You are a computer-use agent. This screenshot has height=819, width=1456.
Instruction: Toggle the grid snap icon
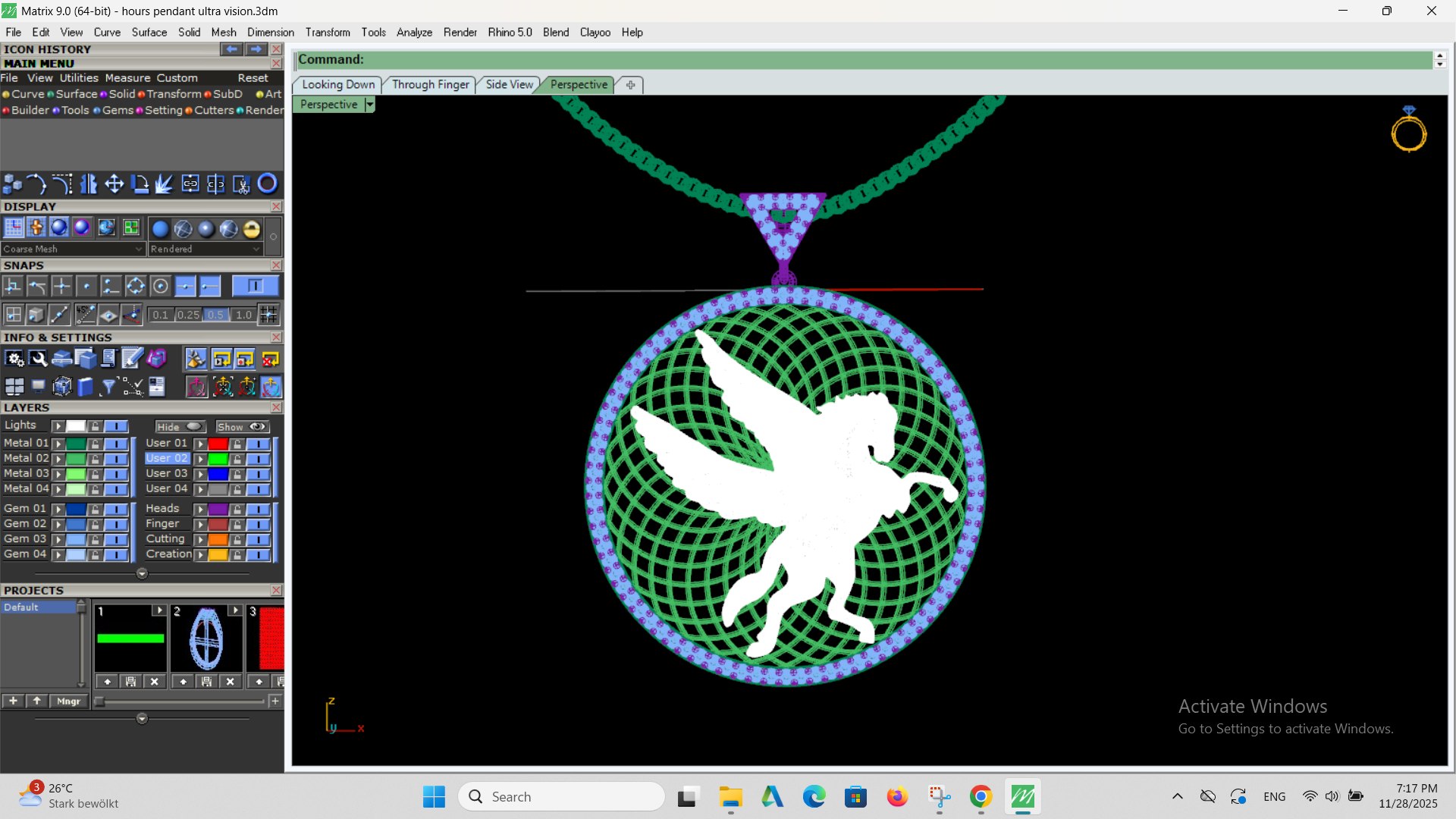(268, 315)
